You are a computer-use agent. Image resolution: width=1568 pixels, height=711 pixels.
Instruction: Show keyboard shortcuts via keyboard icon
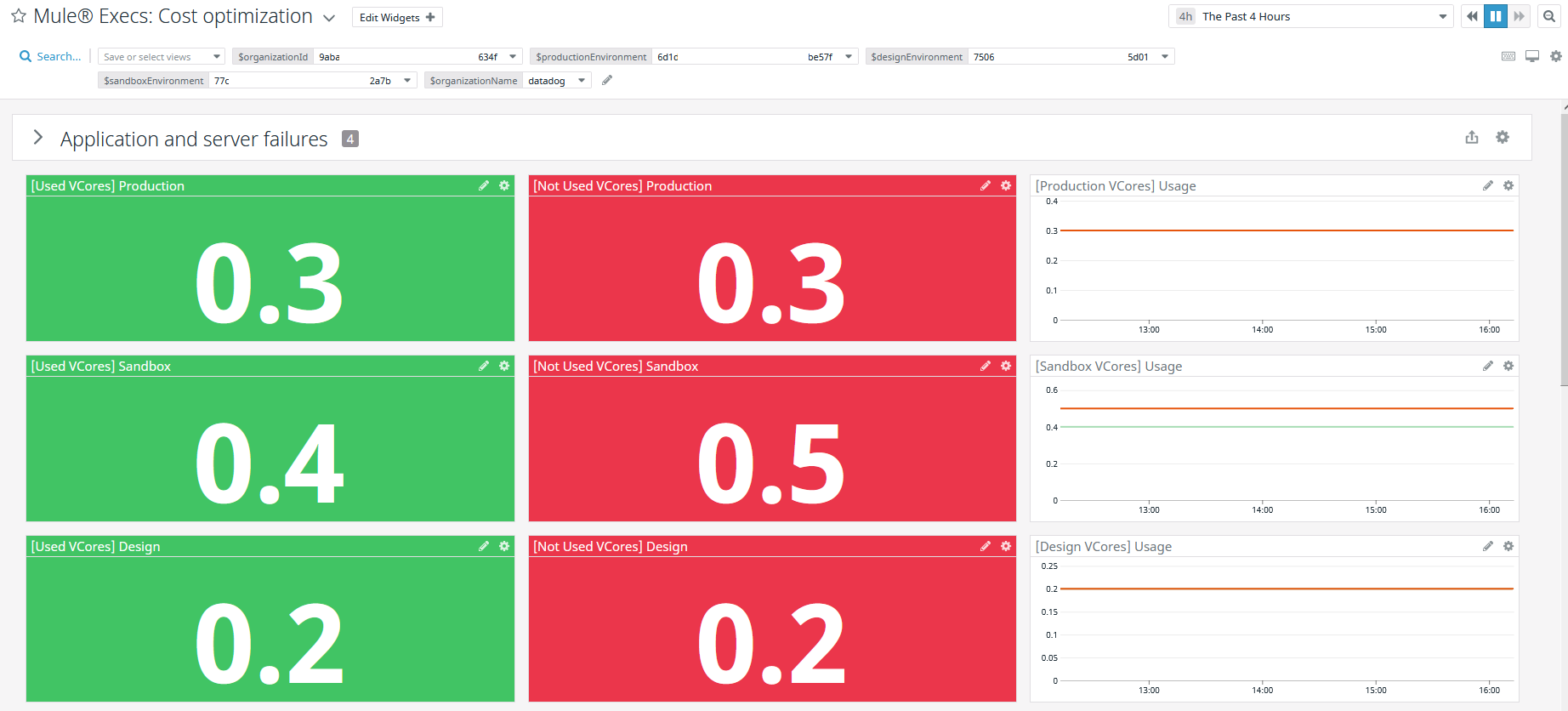pyautogui.click(x=1508, y=56)
